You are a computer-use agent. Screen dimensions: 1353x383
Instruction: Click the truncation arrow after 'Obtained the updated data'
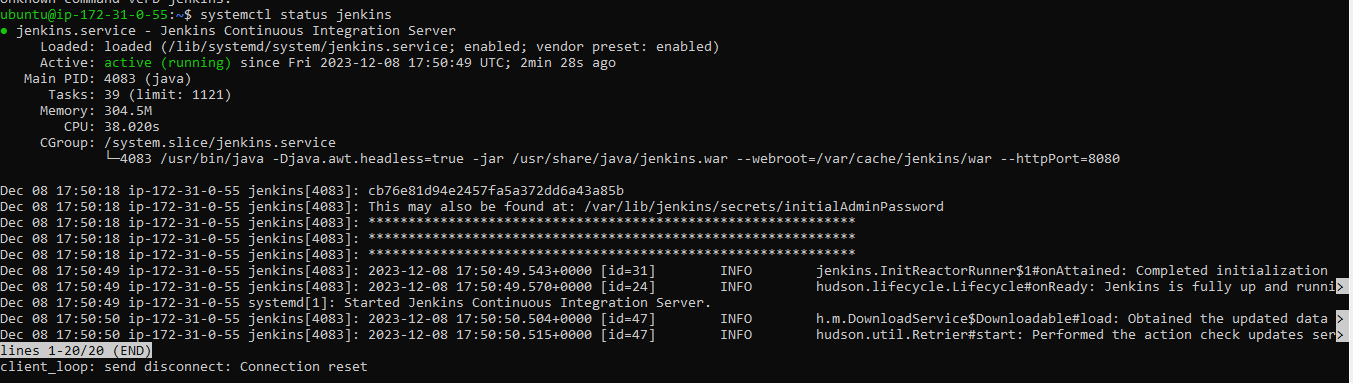[1340, 319]
